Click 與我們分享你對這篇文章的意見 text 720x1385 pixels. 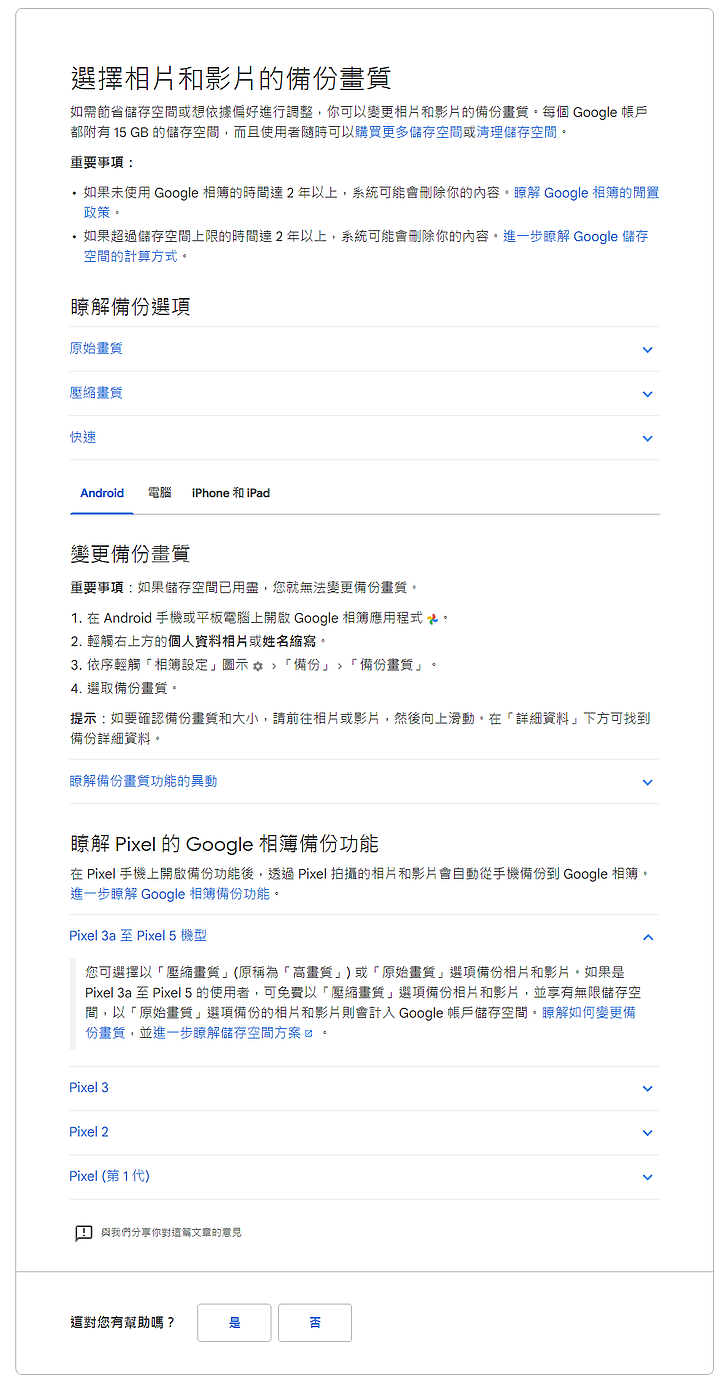(x=171, y=1233)
